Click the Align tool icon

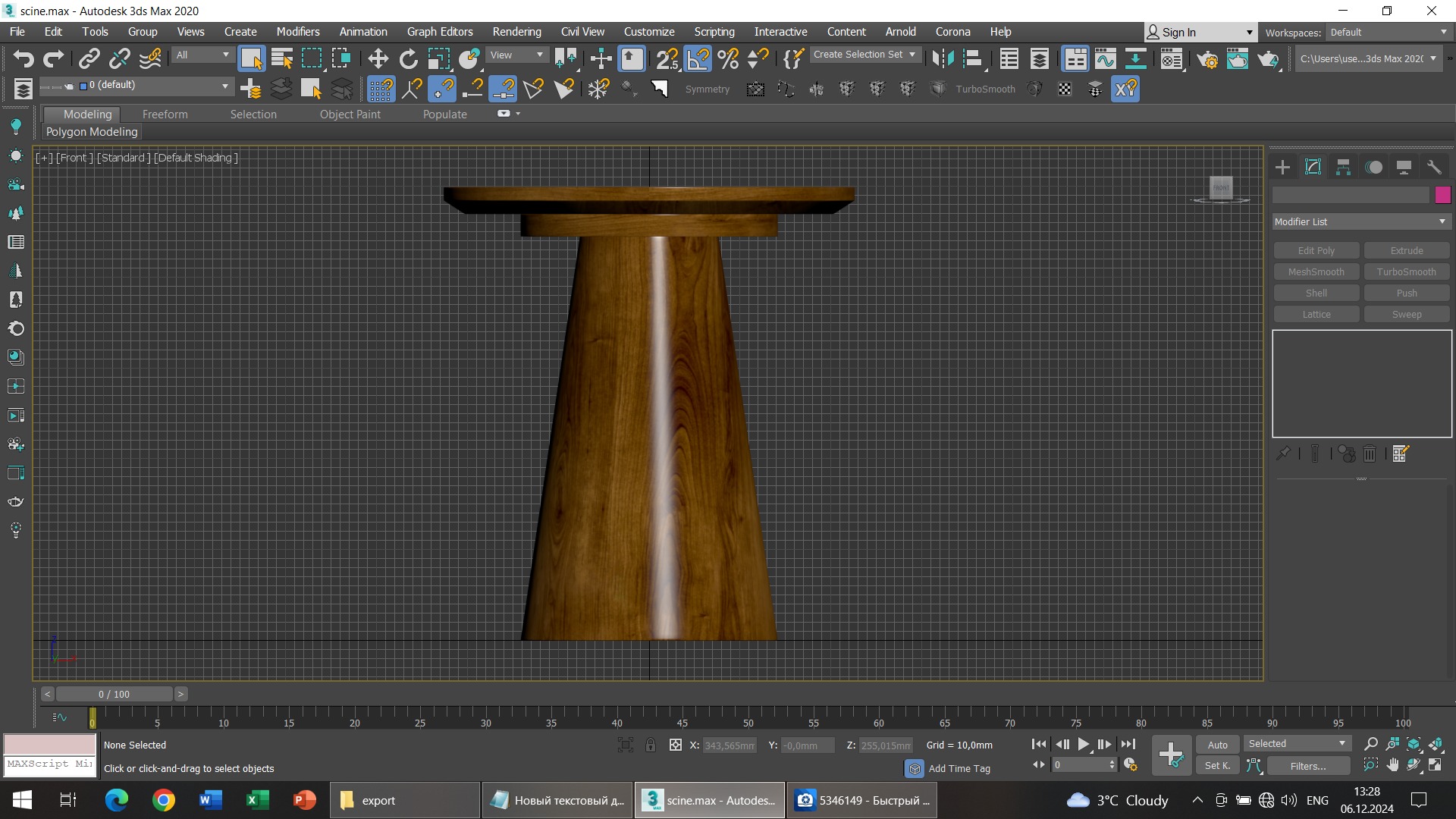(973, 58)
